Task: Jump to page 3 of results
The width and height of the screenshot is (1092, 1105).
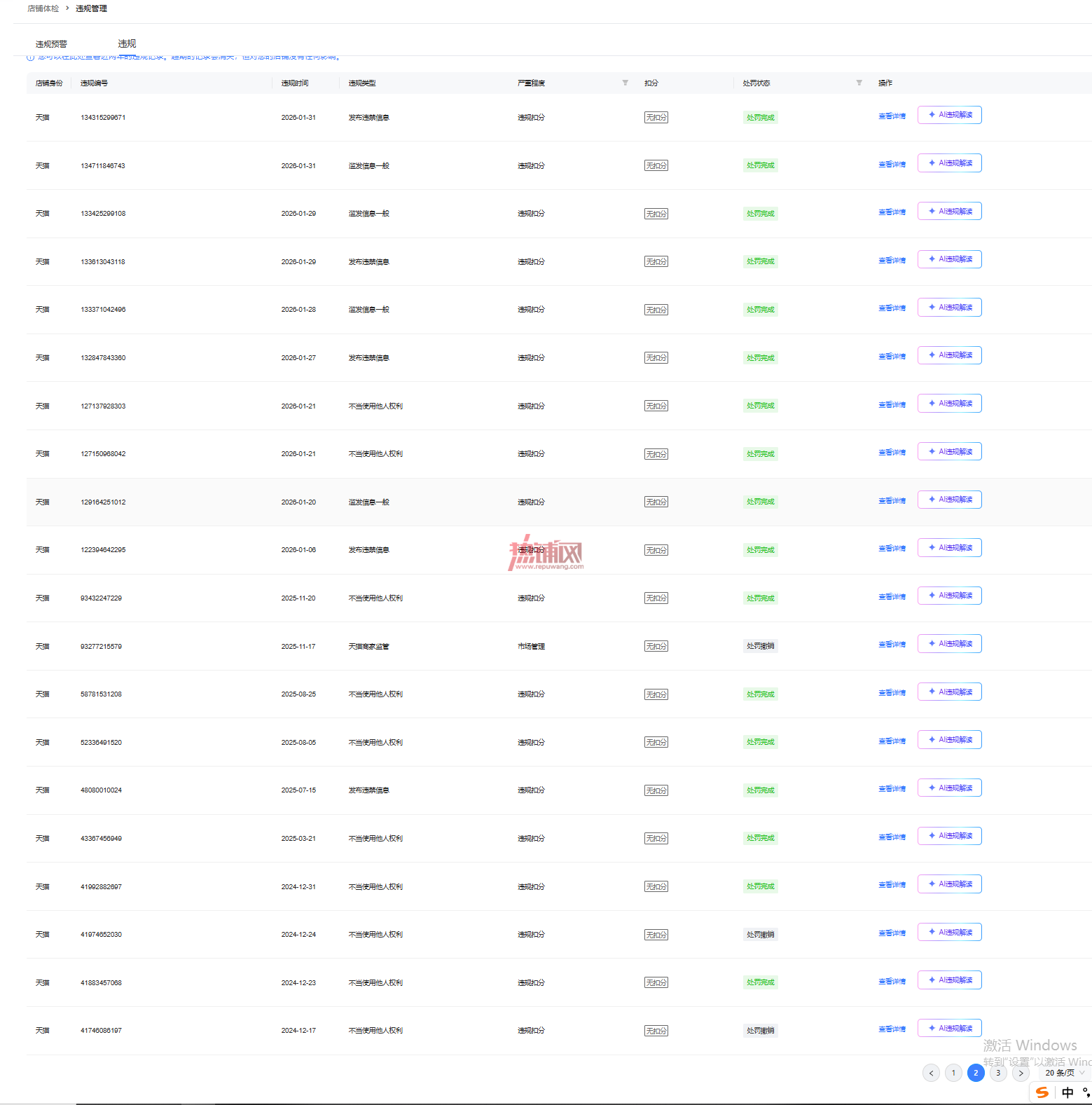Action: coord(998,1073)
